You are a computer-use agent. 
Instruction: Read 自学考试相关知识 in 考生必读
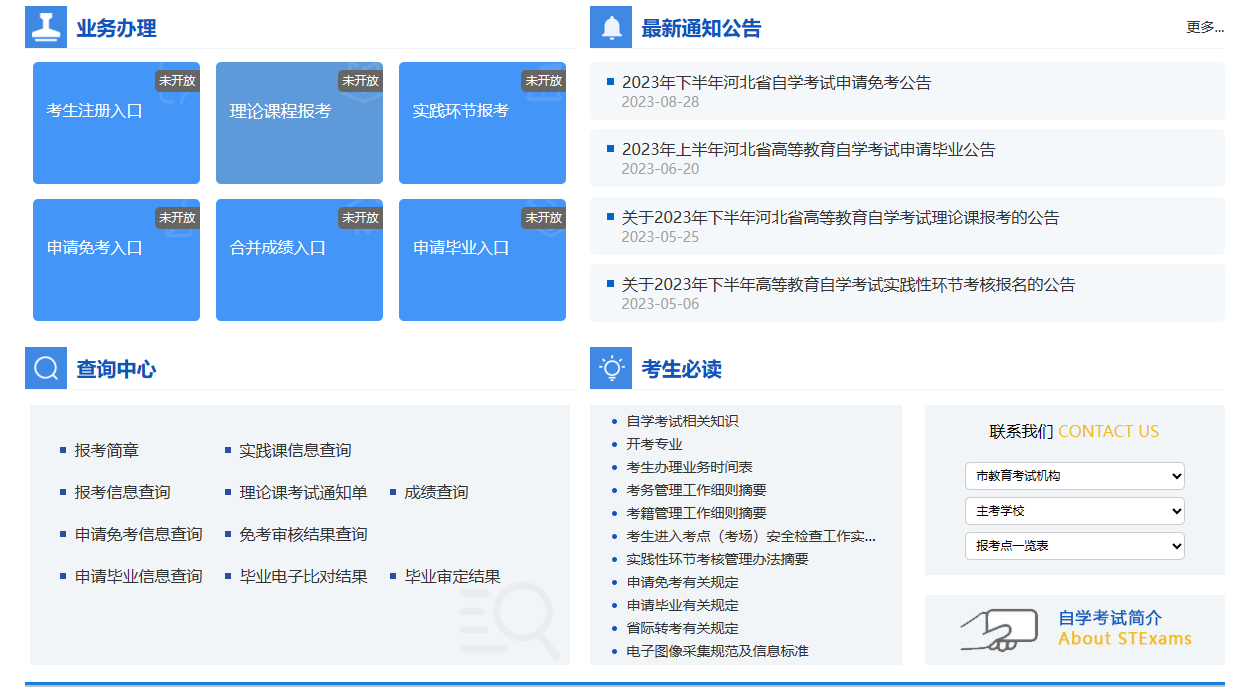[682, 421]
